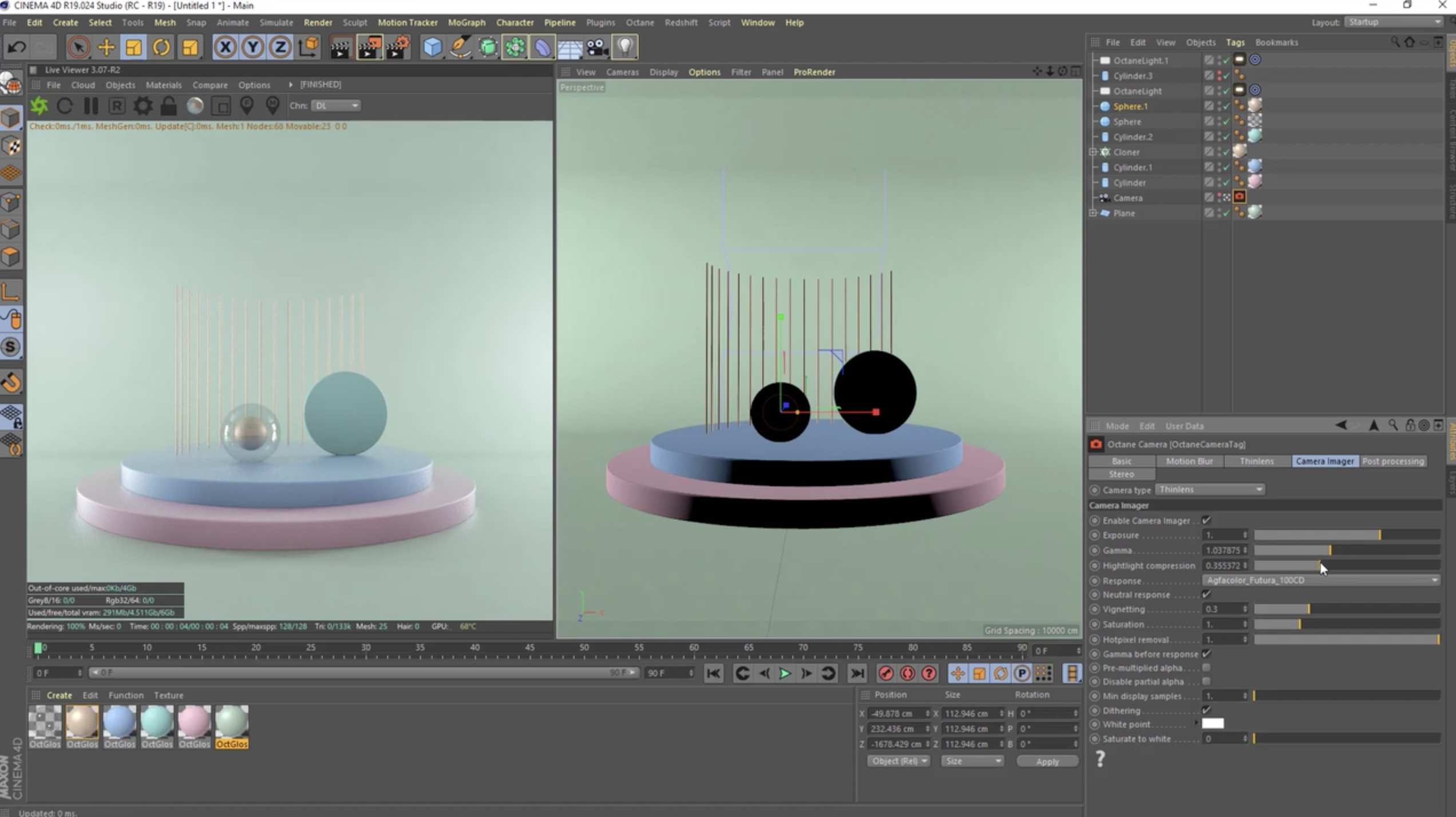Open the light creation icon in the toolbar
The width and height of the screenshot is (1456, 817).
[x=625, y=47]
